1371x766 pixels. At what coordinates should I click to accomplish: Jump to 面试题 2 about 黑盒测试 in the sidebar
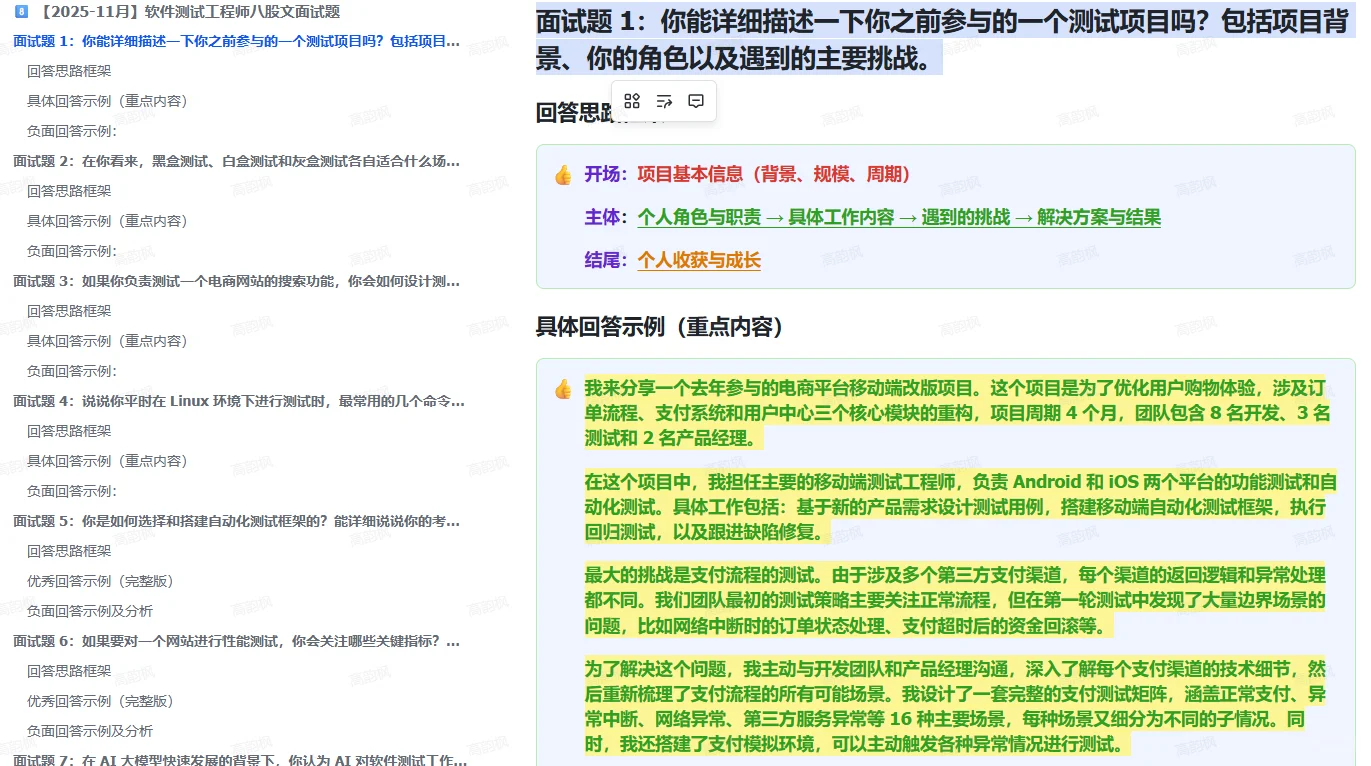(236, 161)
